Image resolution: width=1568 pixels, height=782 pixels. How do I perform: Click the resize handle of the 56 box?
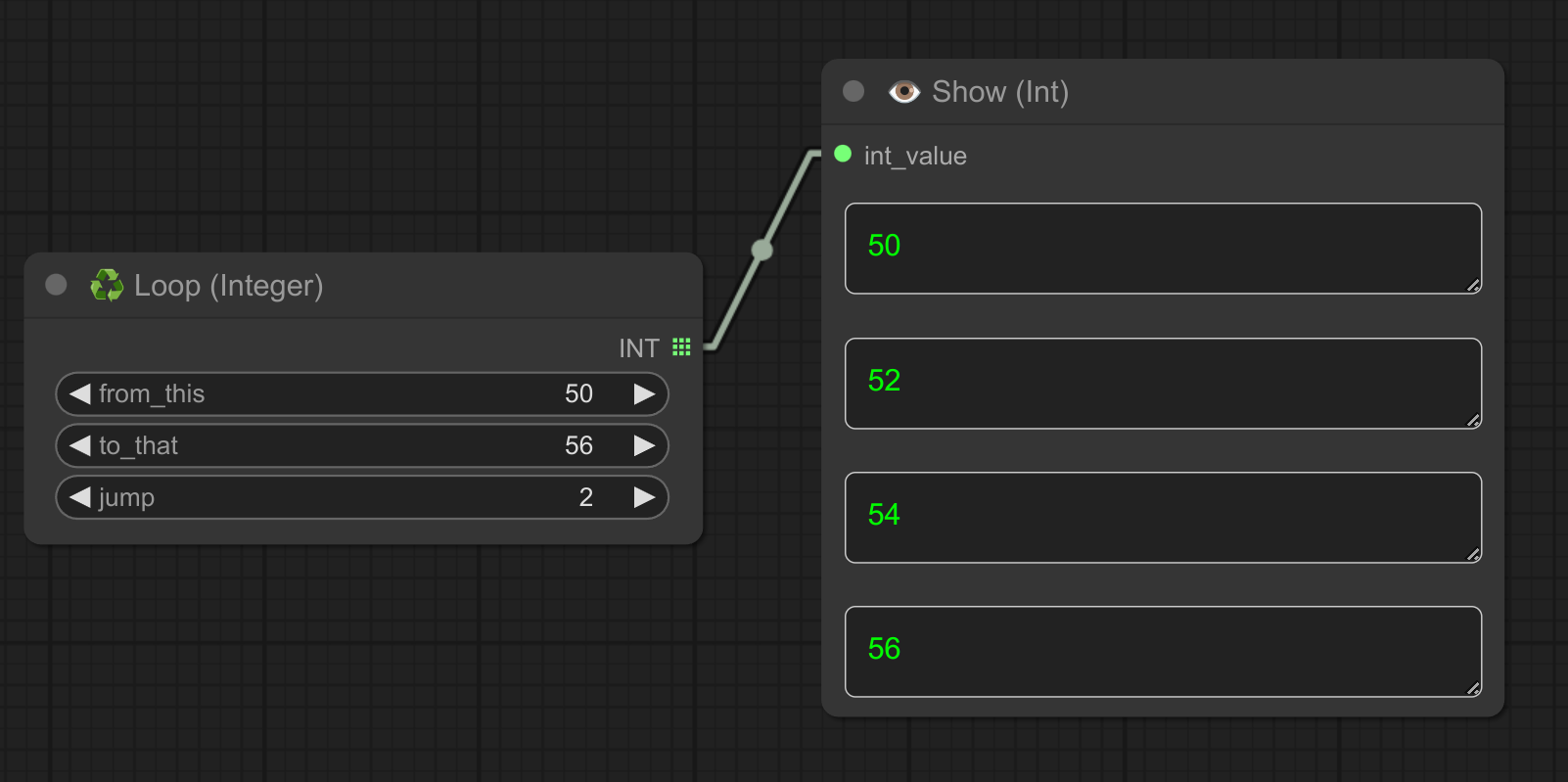tap(1473, 689)
